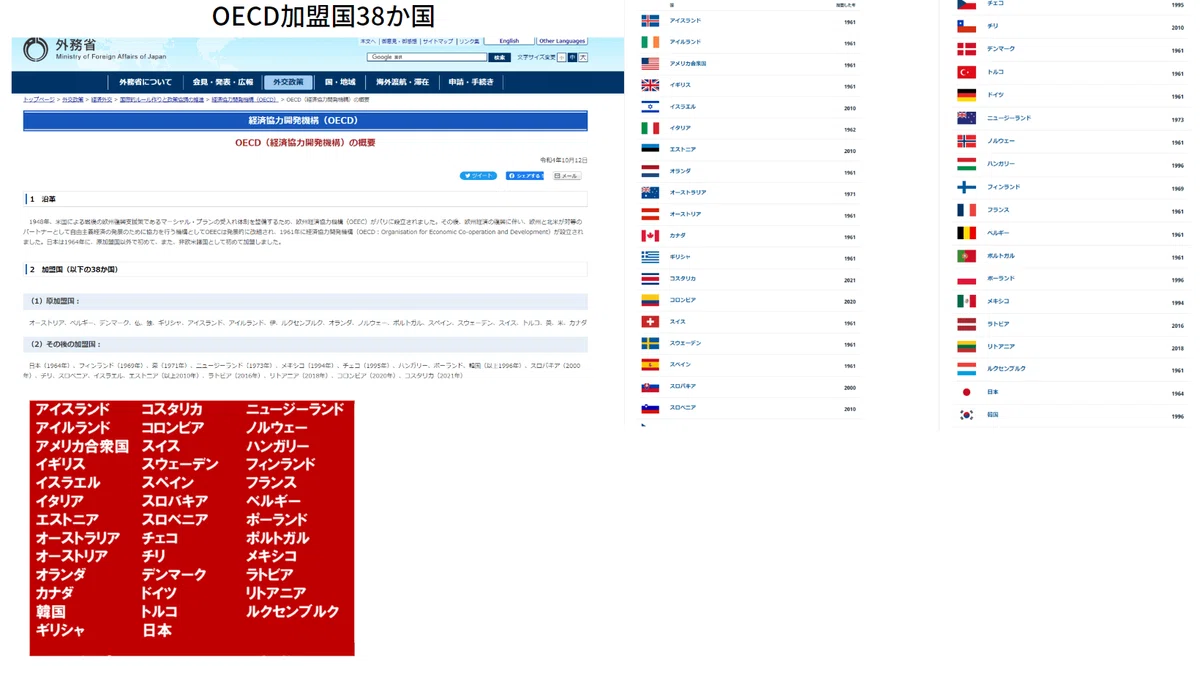Image resolution: width=1200 pixels, height=676 pixels.
Task: Open the スロベニア country link
Action: coord(683,408)
